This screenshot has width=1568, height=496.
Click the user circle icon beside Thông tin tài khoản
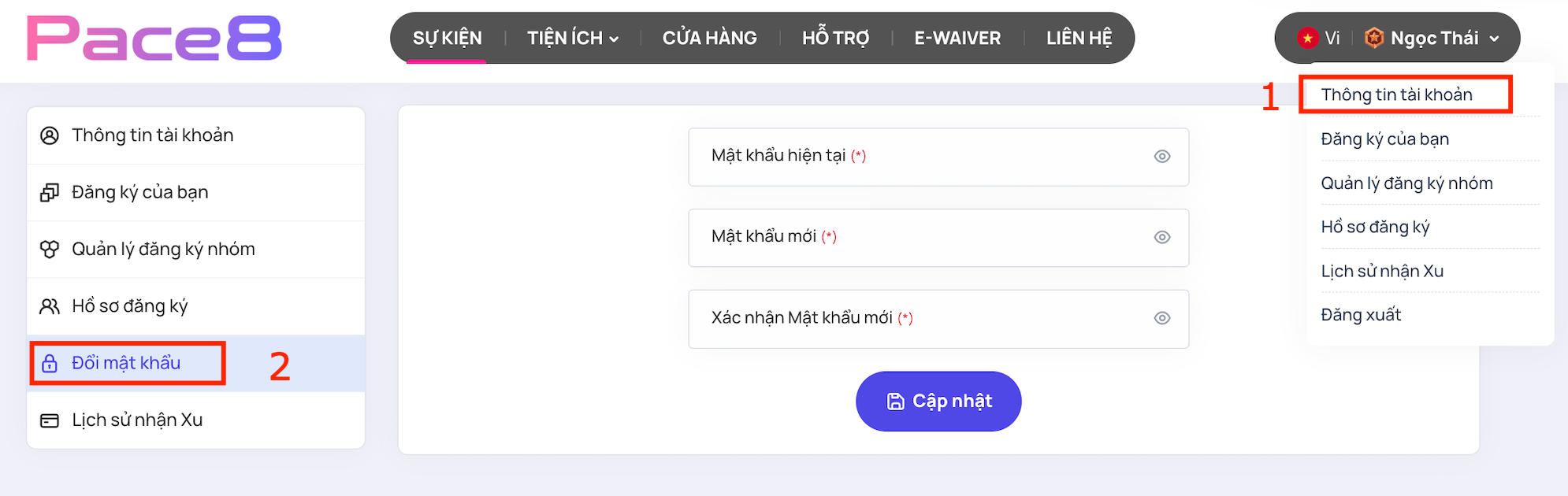pos(50,135)
